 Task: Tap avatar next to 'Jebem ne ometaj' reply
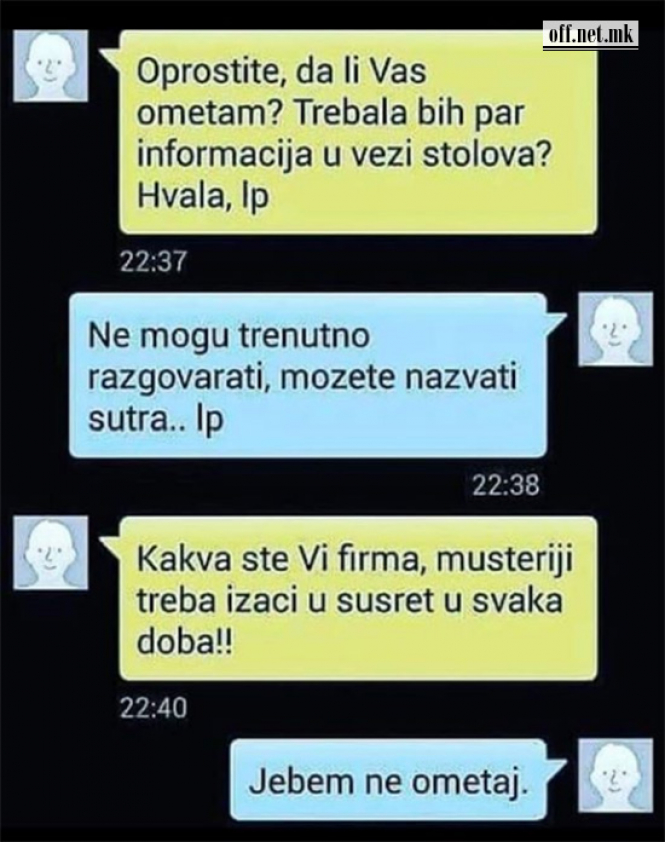coord(616,775)
